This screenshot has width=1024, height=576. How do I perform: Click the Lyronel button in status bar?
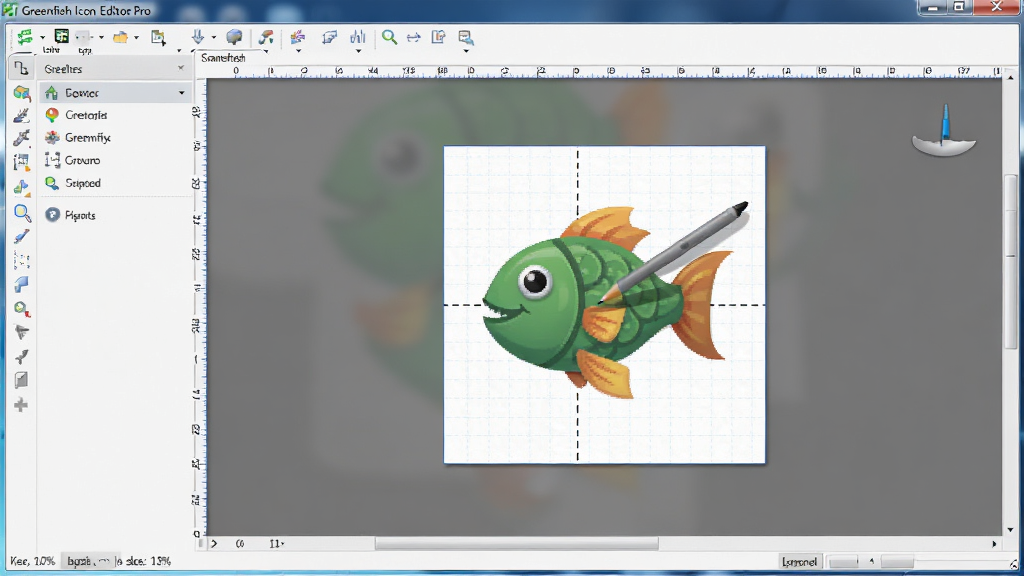(x=799, y=562)
